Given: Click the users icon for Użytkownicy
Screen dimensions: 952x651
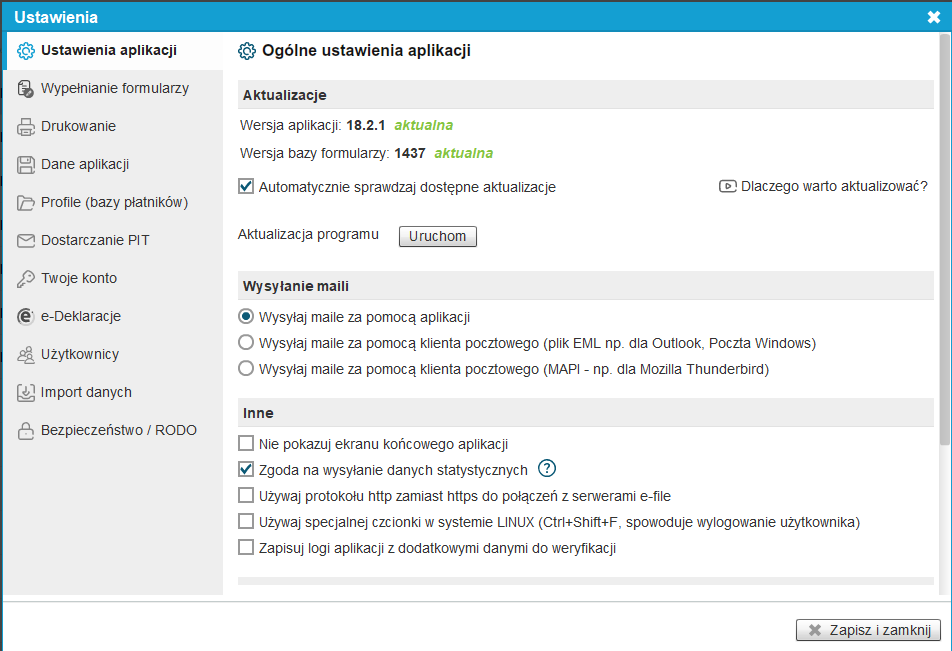Looking at the screenshot, I should [26, 355].
